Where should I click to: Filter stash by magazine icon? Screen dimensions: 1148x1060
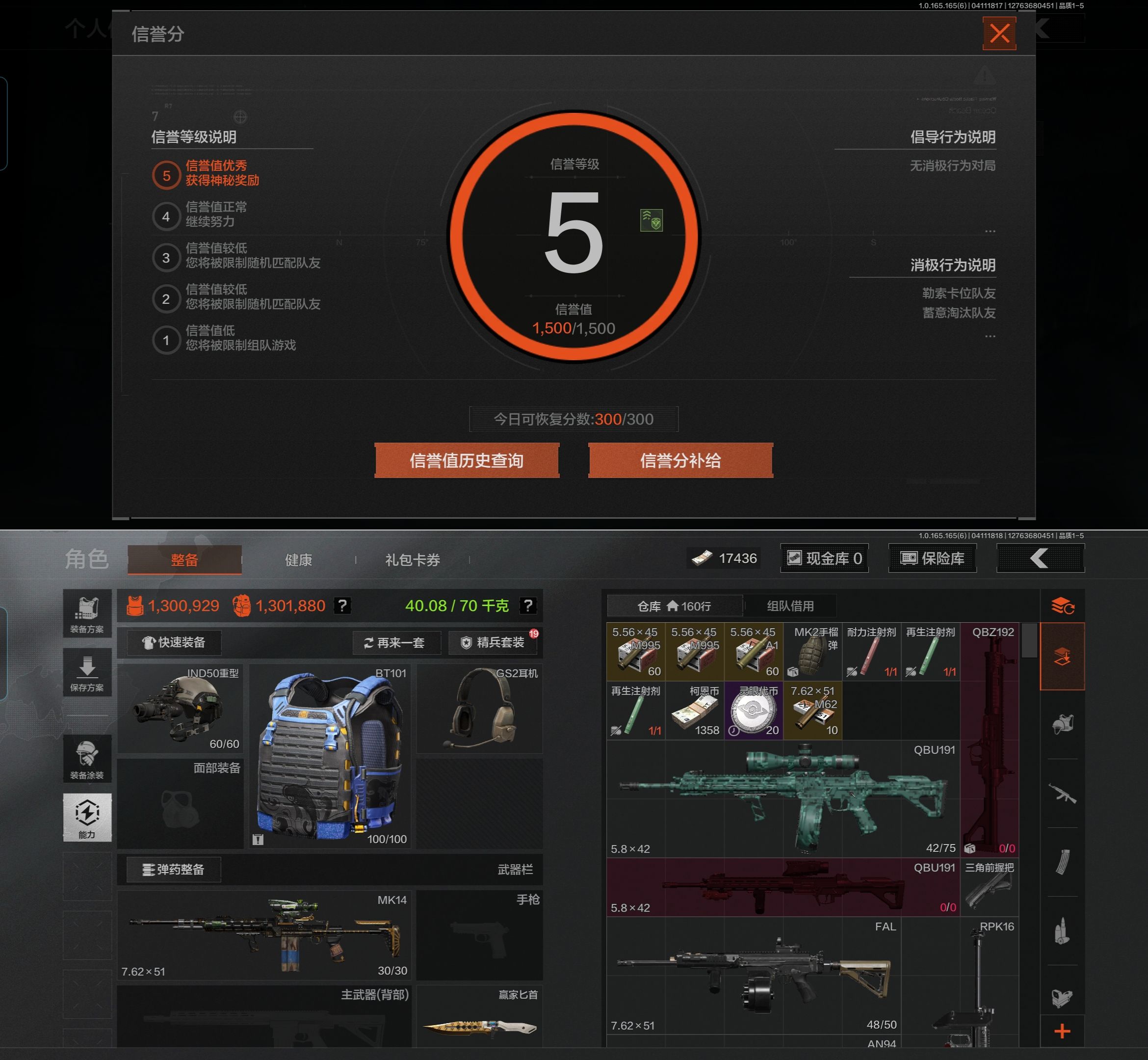[x=1062, y=862]
